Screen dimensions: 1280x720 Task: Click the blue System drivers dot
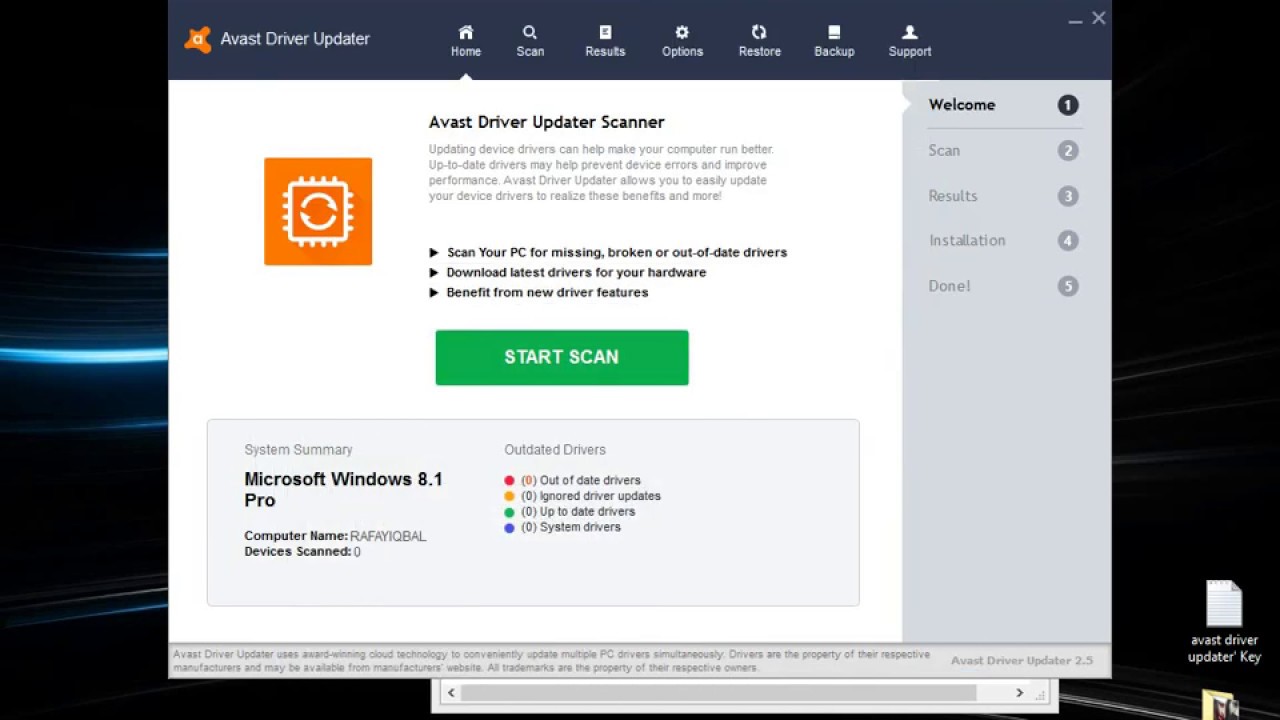509,527
